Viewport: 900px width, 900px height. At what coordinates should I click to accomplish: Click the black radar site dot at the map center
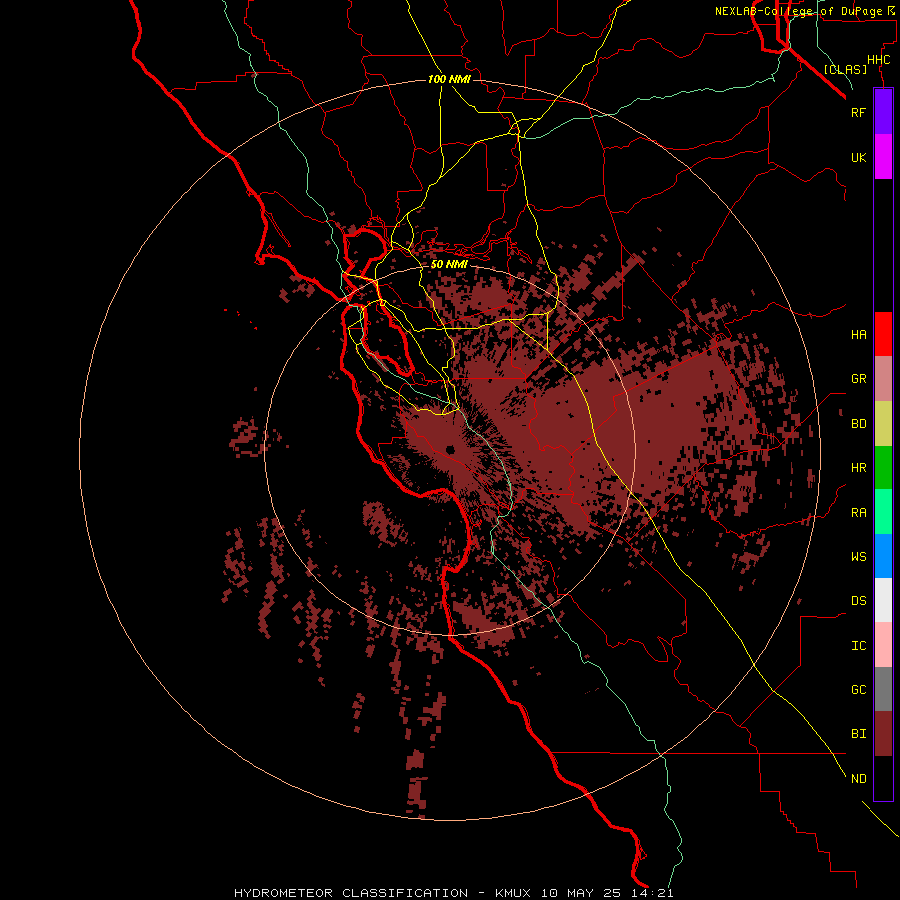pos(450,449)
